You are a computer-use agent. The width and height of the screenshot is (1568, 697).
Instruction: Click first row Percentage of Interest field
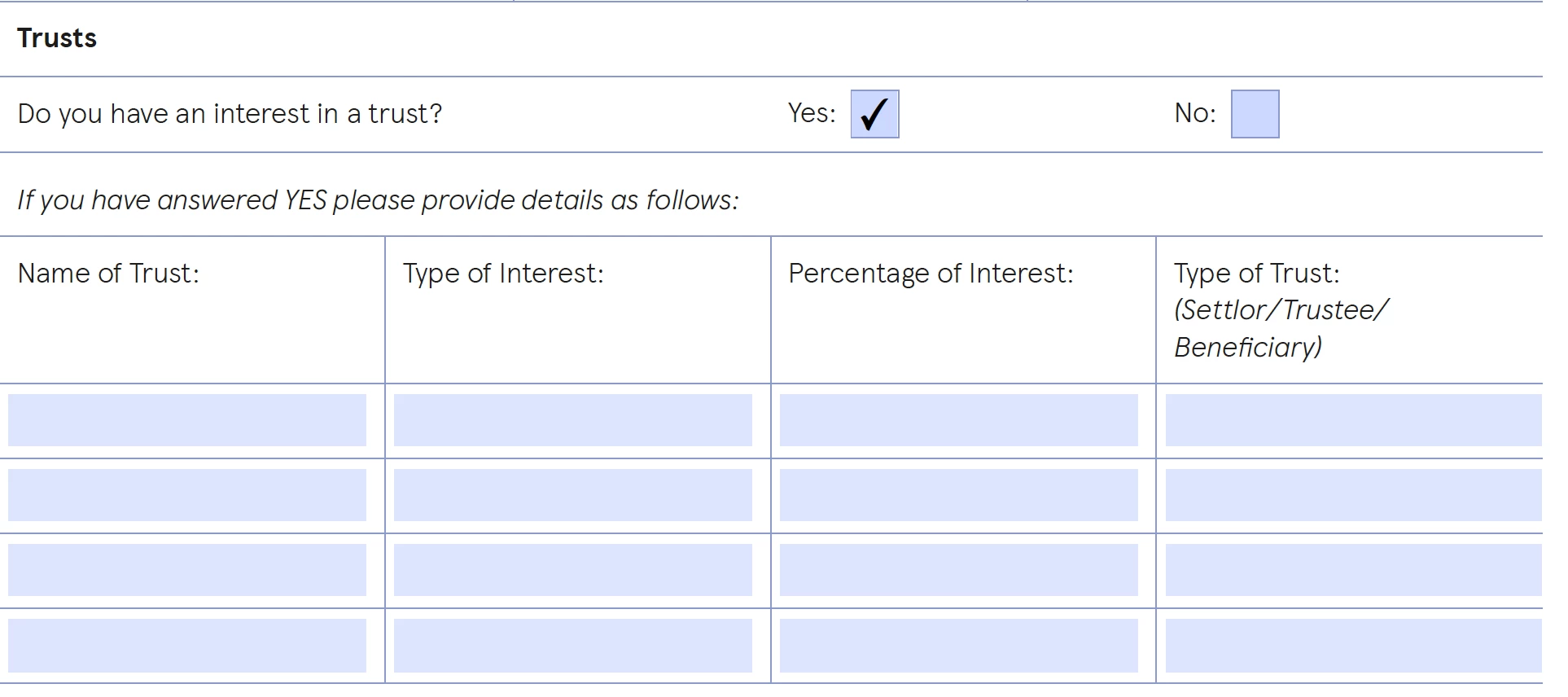click(958, 420)
